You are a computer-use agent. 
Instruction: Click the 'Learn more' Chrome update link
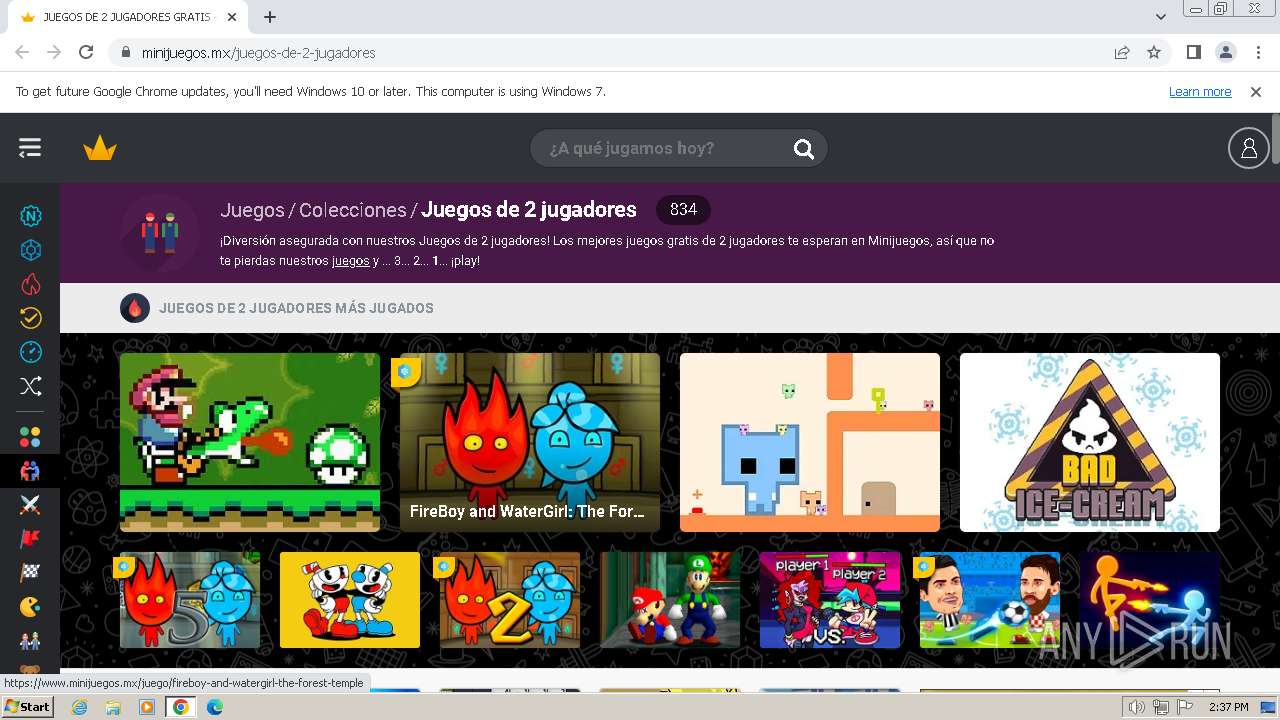pos(1200,92)
